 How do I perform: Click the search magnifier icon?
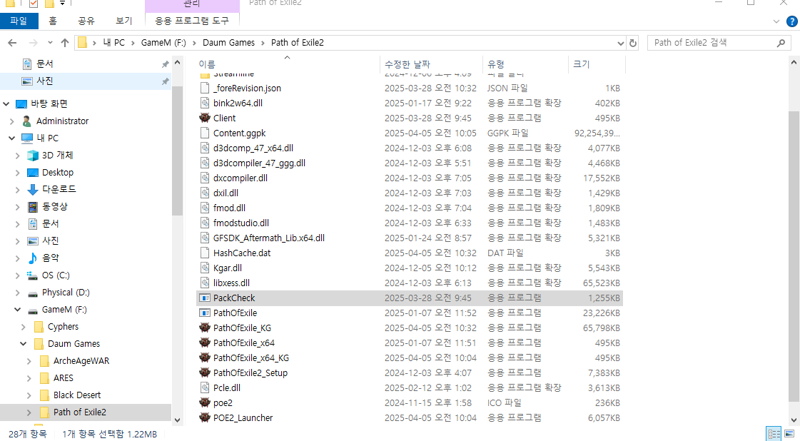pos(781,43)
